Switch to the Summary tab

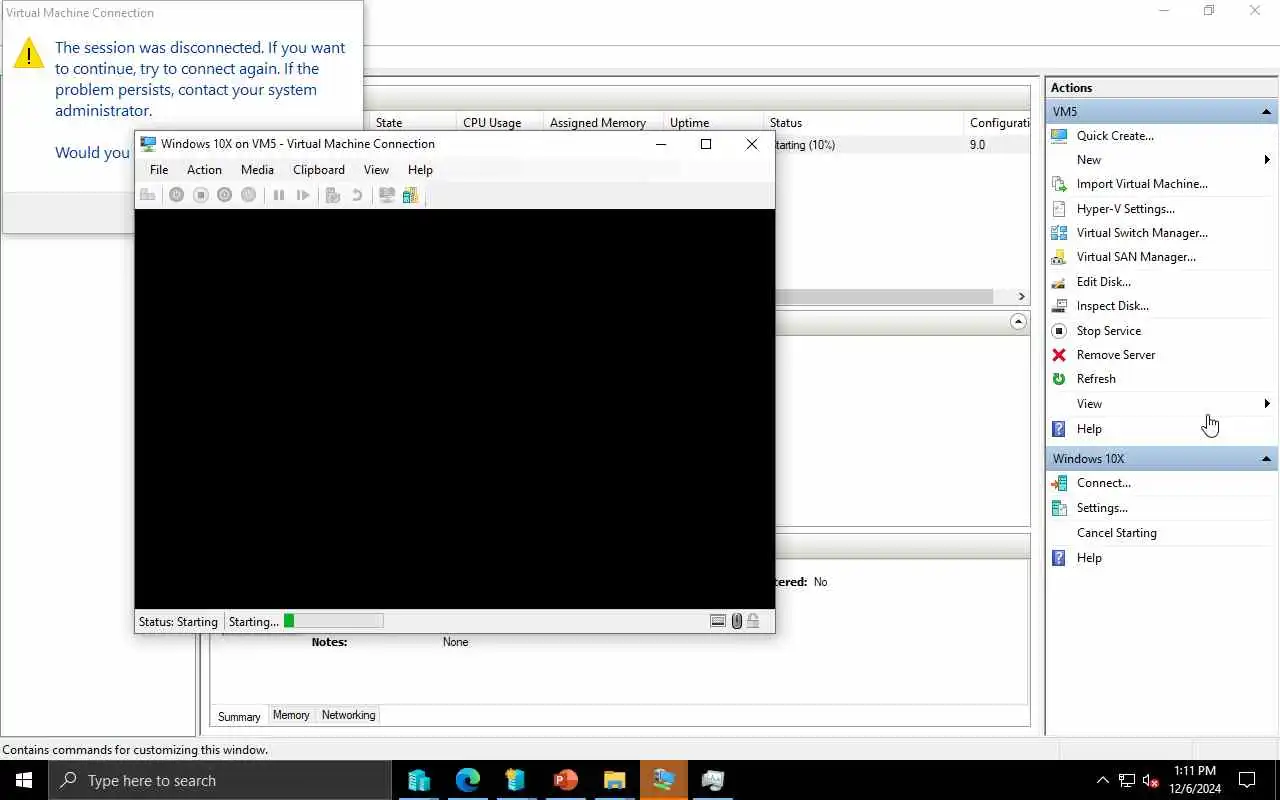pyautogui.click(x=239, y=716)
